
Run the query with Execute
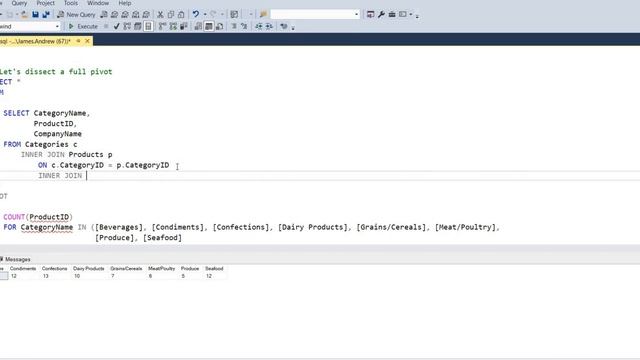(x=83, y=27)
